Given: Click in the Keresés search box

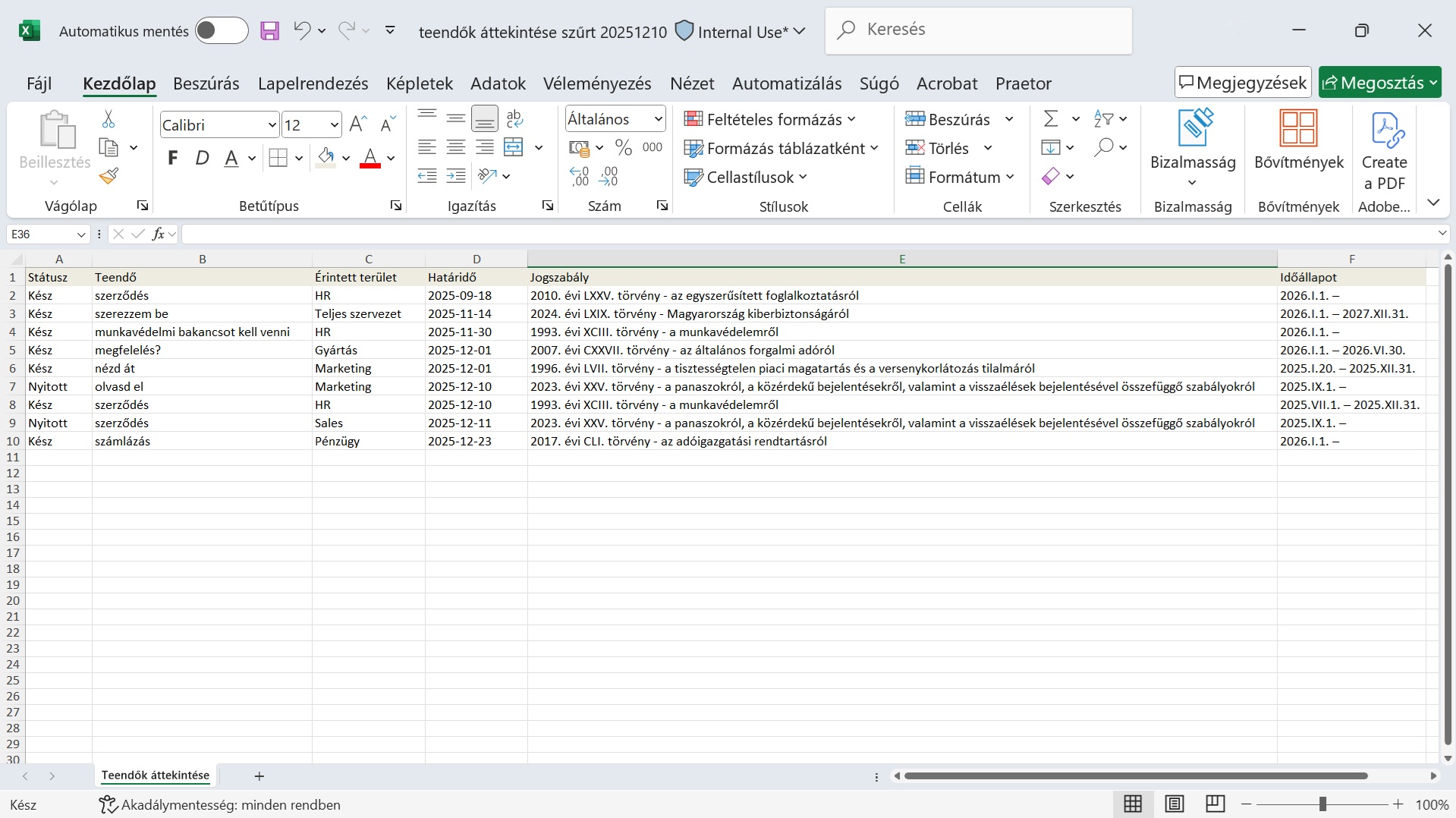Looking at the screenshot, I should (x=978, y=30).
